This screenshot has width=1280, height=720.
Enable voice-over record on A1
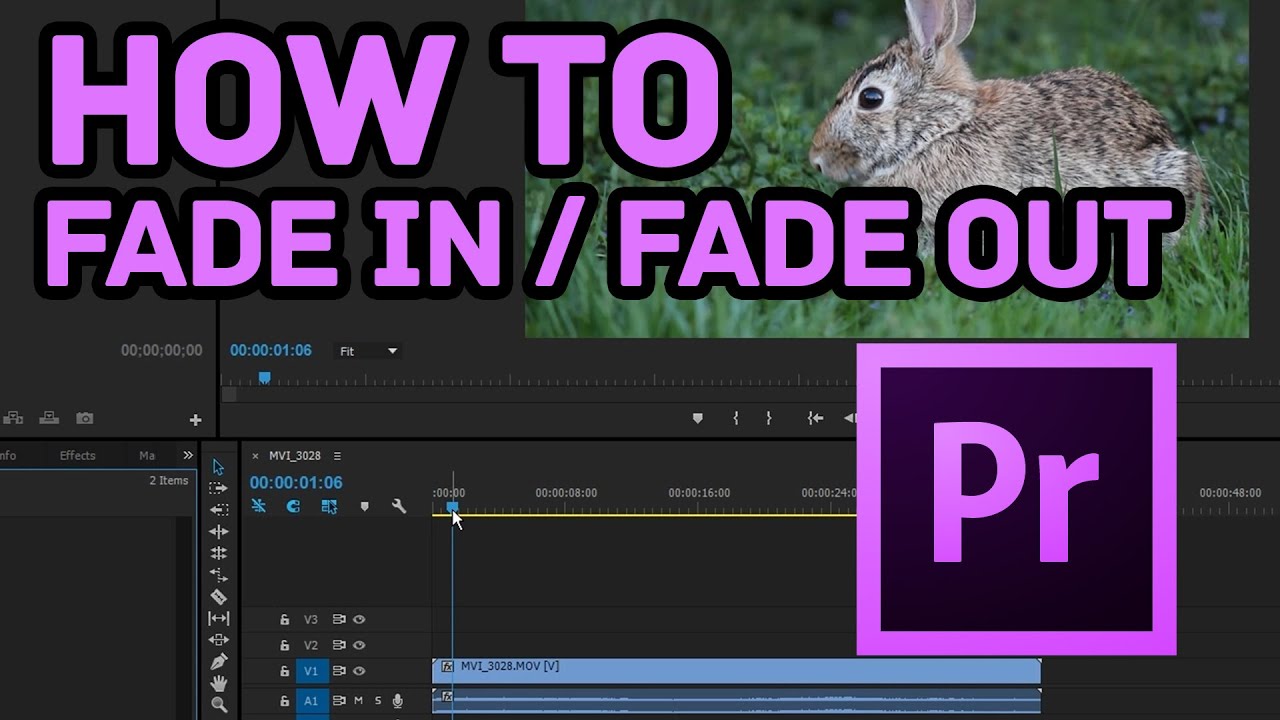[398, 701]
